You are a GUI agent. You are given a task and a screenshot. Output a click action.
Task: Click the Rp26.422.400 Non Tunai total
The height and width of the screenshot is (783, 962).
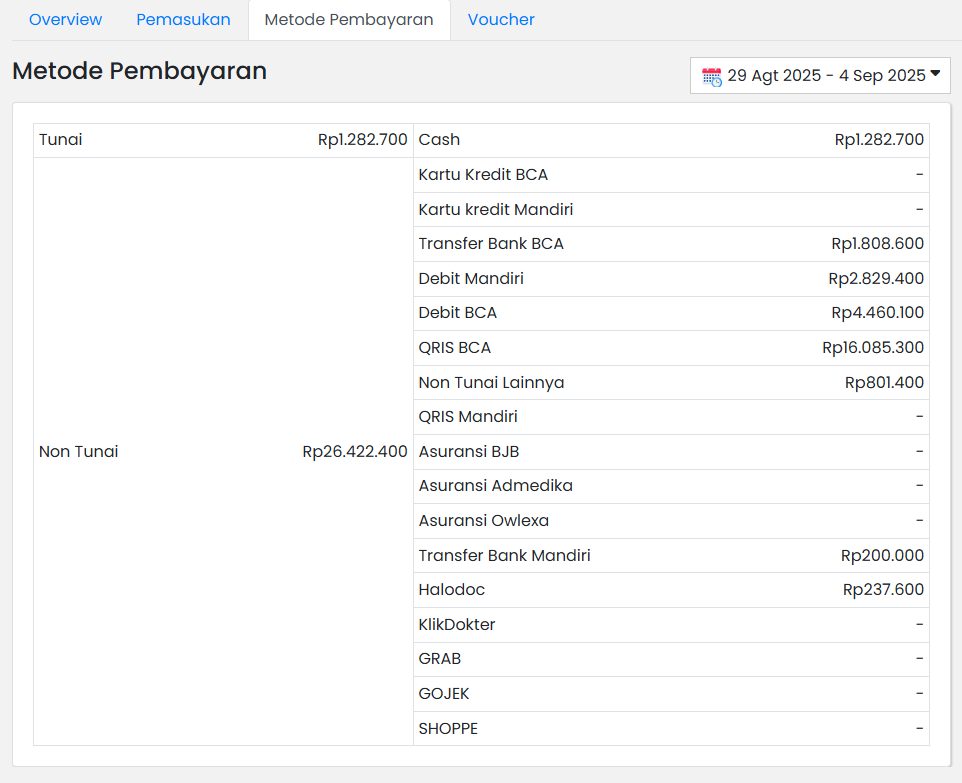click(355, 452)
